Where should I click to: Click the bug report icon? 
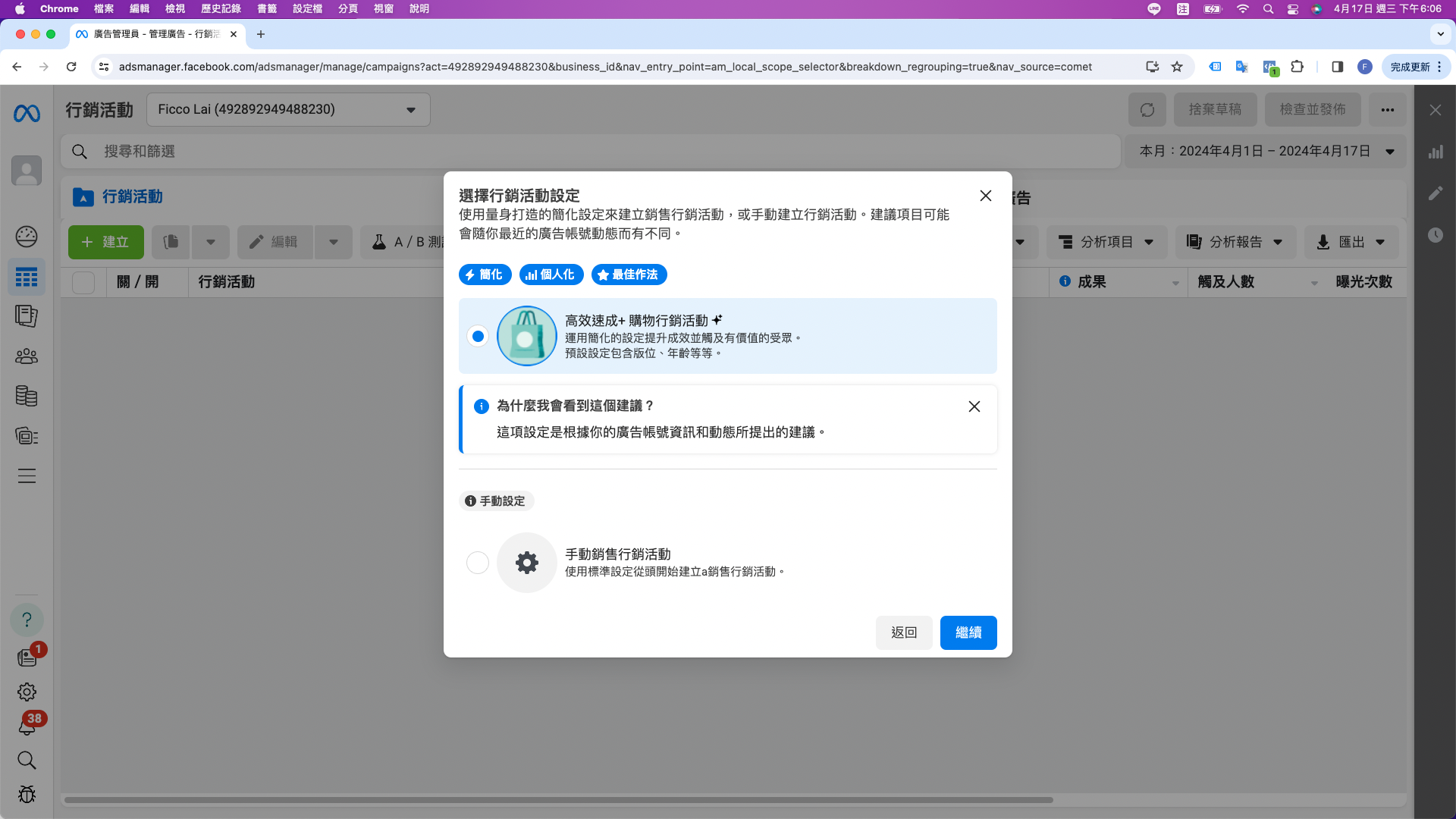(27, 794)
